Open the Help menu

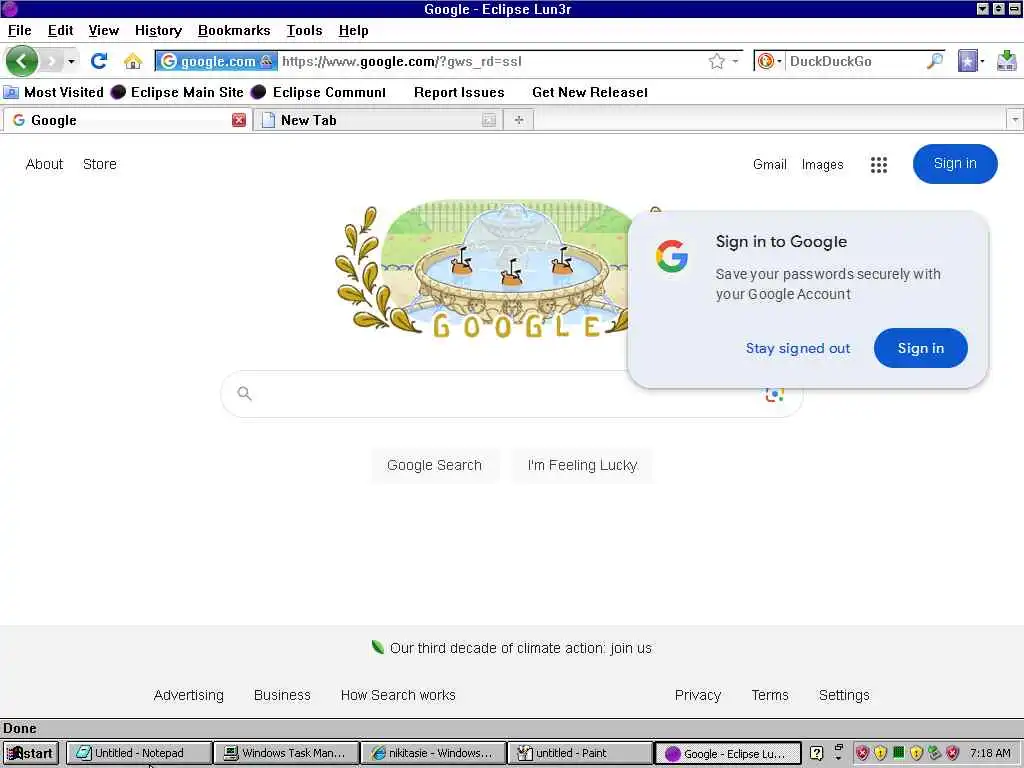(x=353, y=31)
